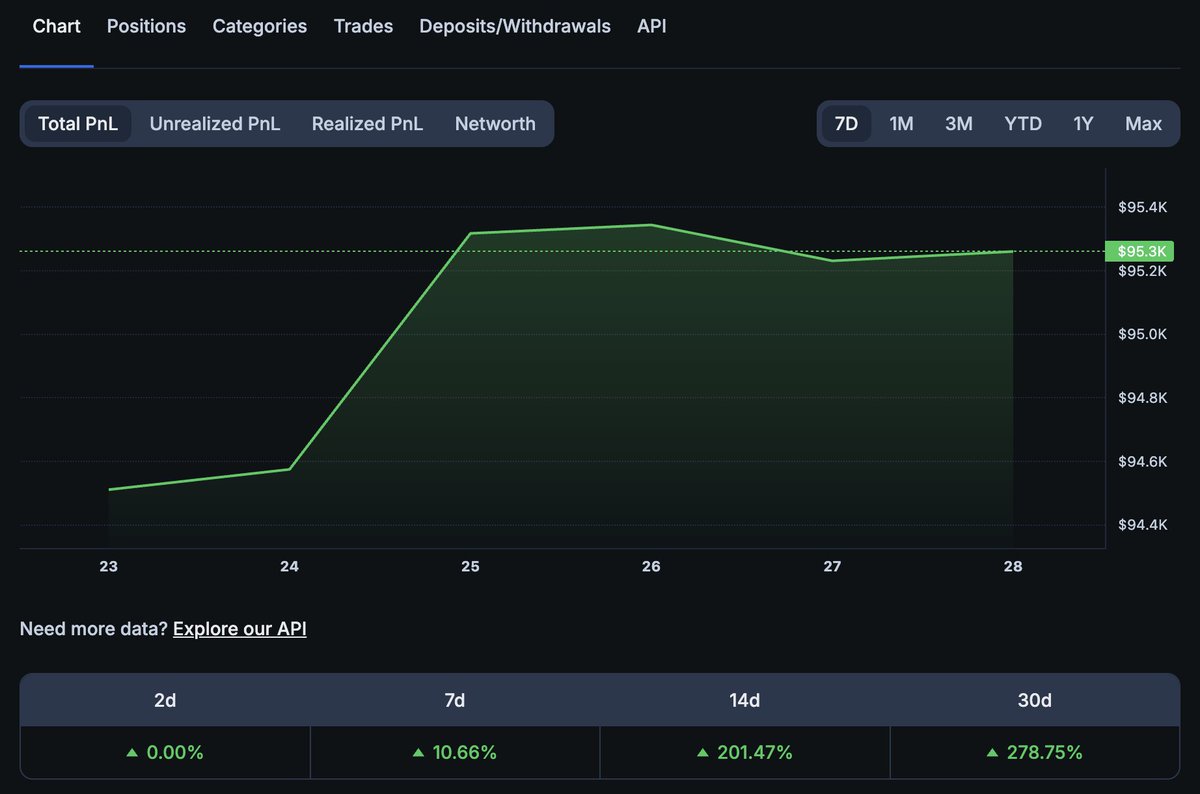Open the Categories tab
Viewport: 1200px width, 794px height.
(x=260, y=27)
